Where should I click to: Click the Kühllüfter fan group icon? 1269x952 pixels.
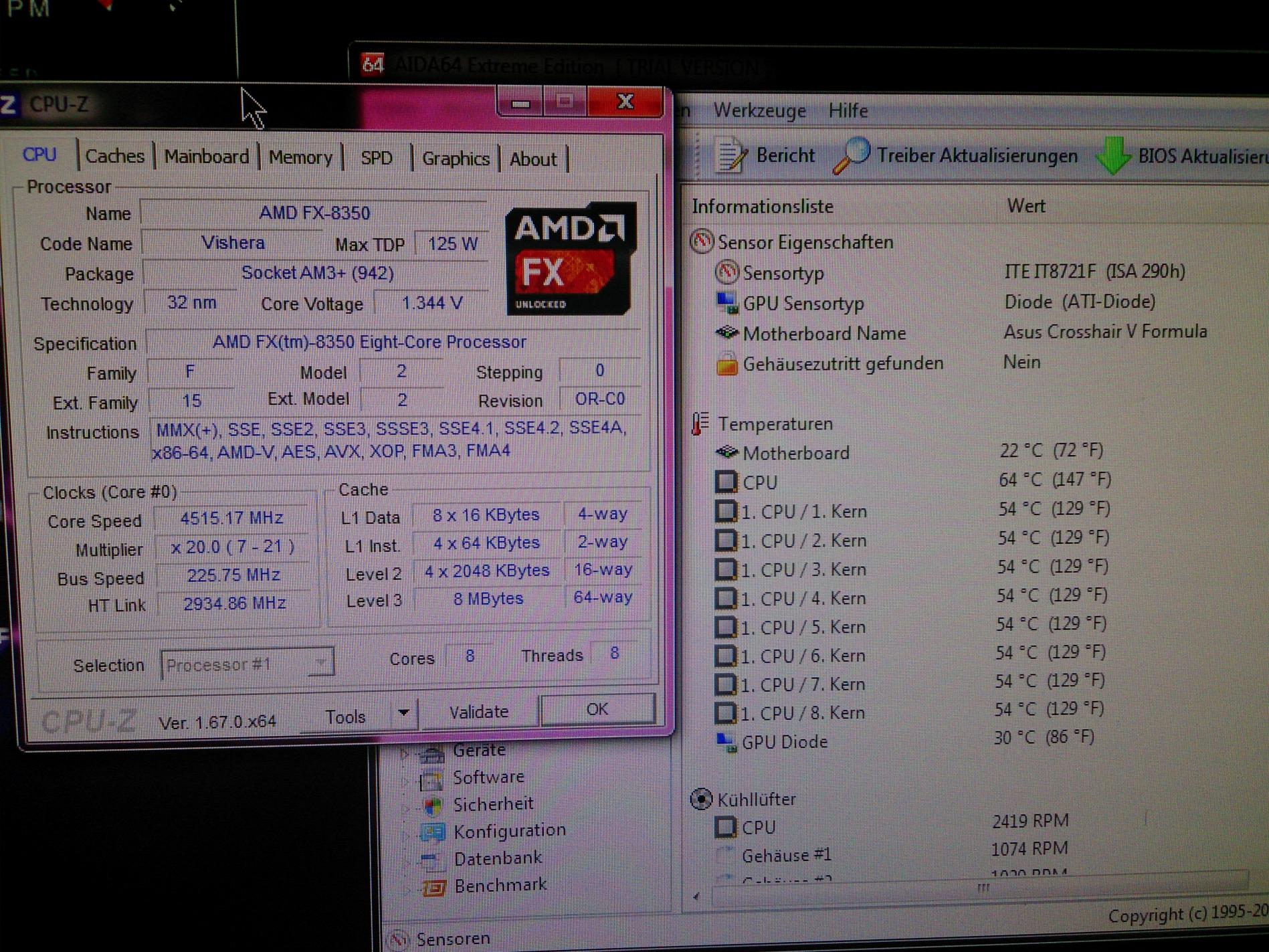[701, 799]
